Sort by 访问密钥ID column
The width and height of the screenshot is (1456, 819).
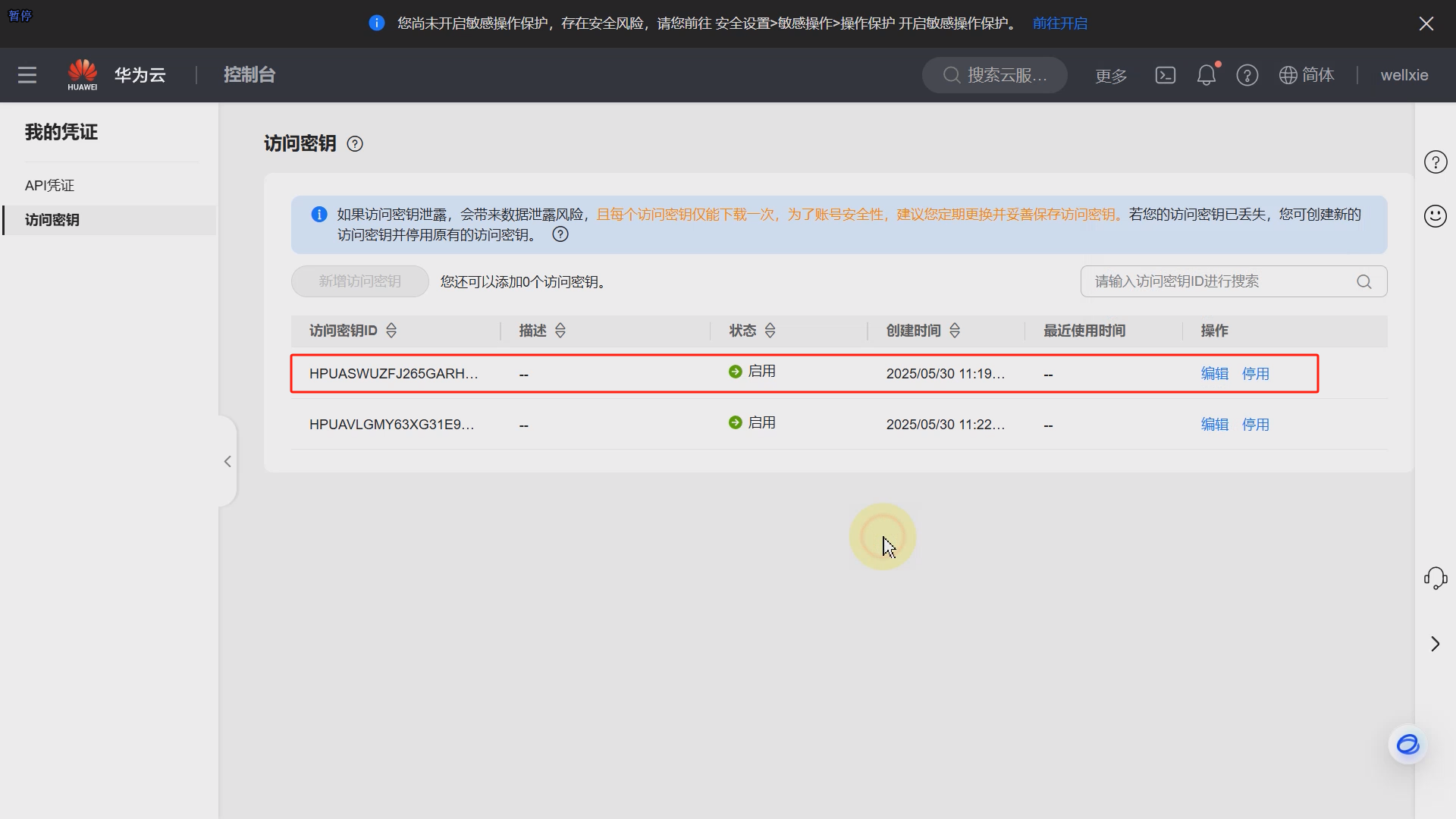[391, 331]
